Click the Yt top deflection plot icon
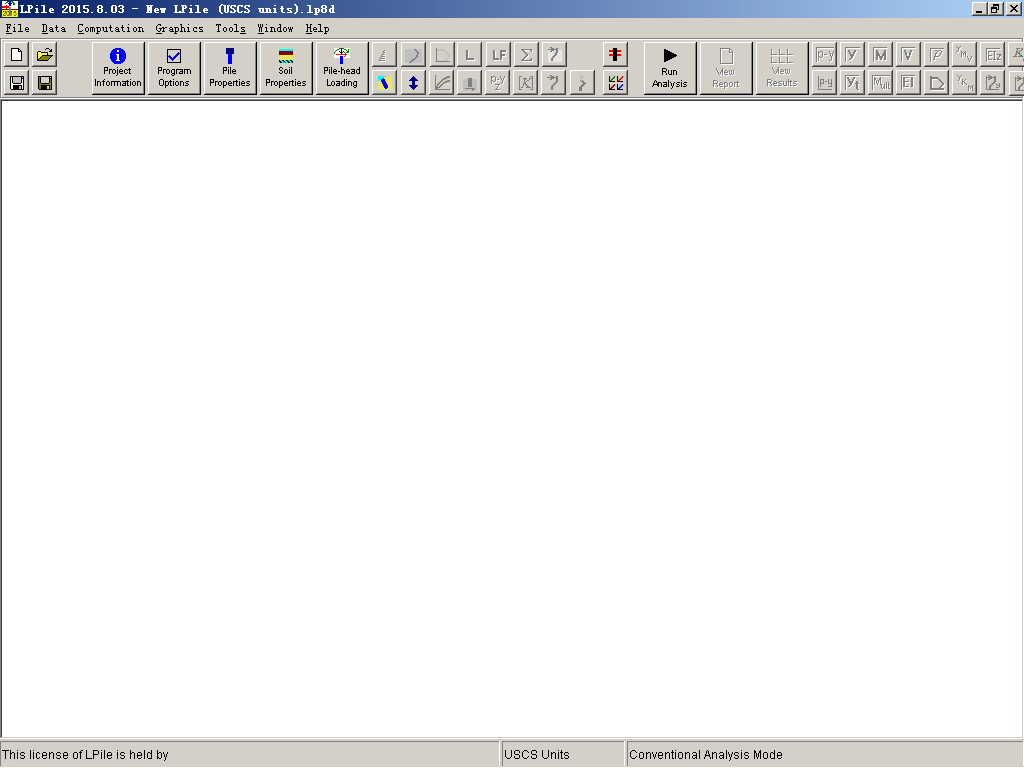1024x768 pixels. (852, 83)
